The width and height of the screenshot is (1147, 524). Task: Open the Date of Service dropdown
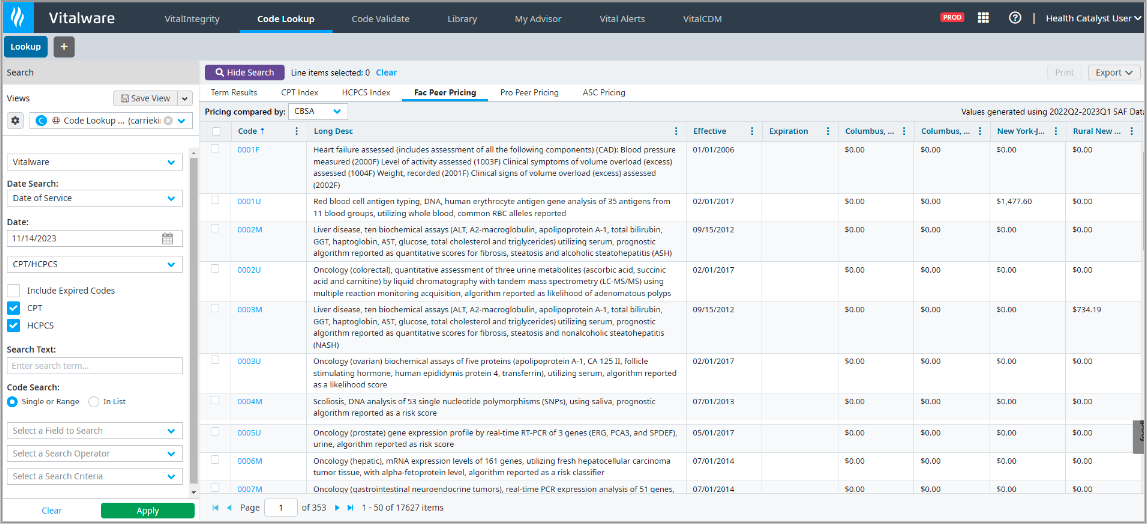pos(95,198)
